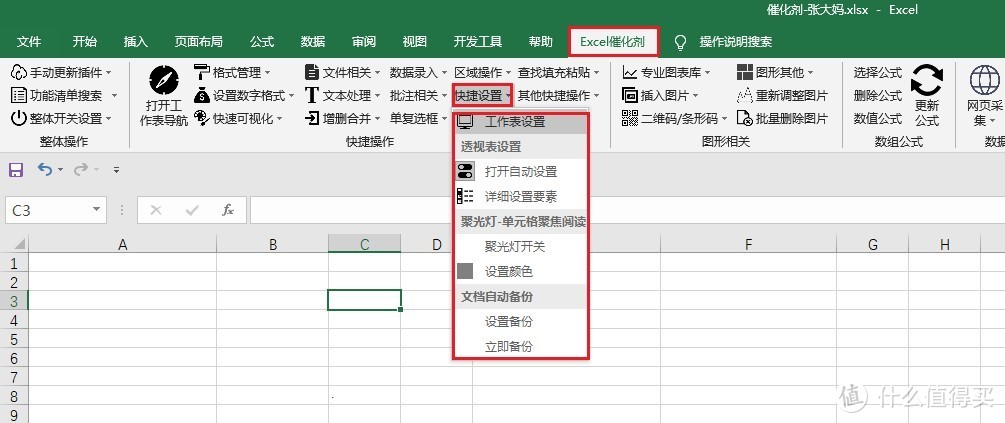Open the 文件 tab
Image resolution: width=1005 pixels, height=423 pixels.
tap(29, 42)
